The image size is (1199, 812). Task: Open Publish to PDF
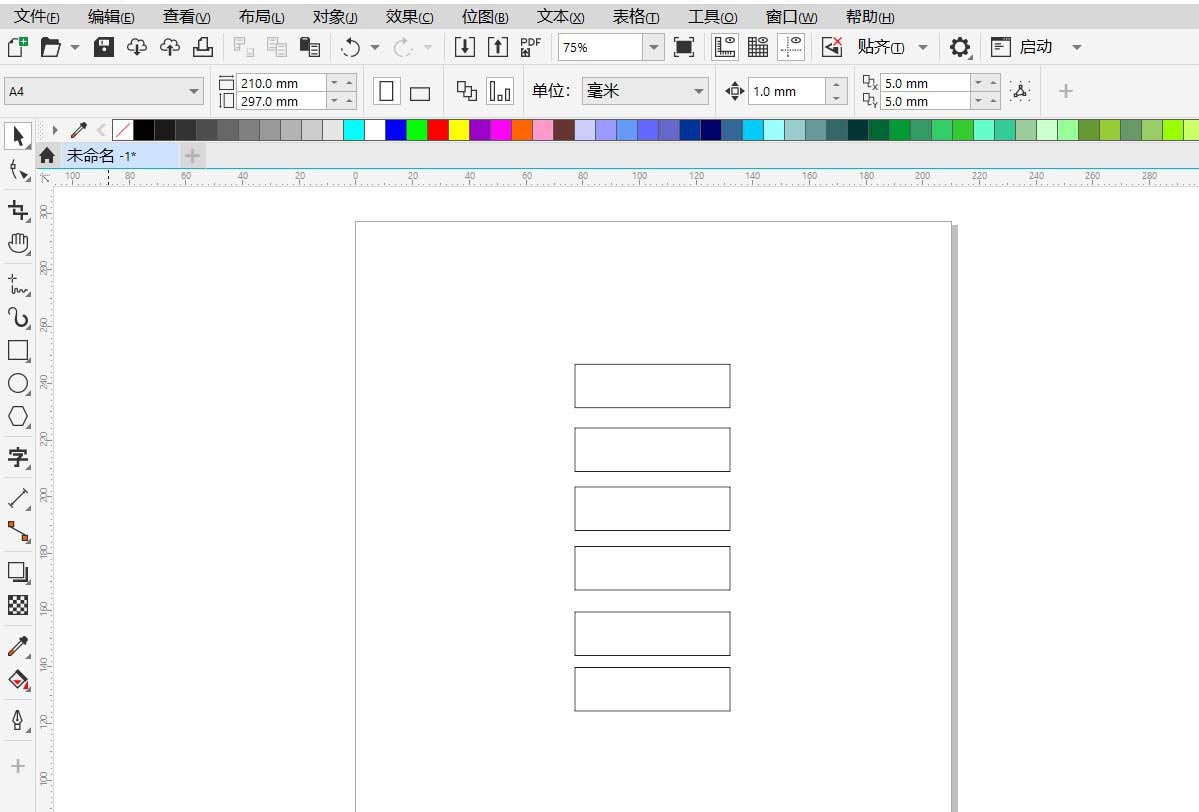point(530,46)
